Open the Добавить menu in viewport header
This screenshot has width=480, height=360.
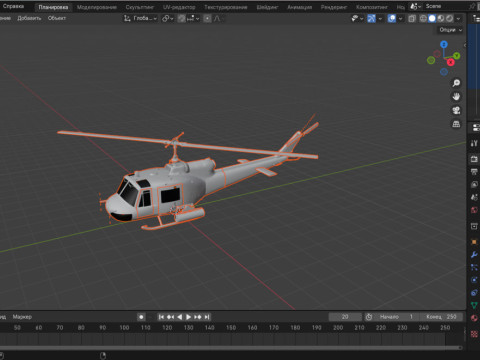pos(29,18)
